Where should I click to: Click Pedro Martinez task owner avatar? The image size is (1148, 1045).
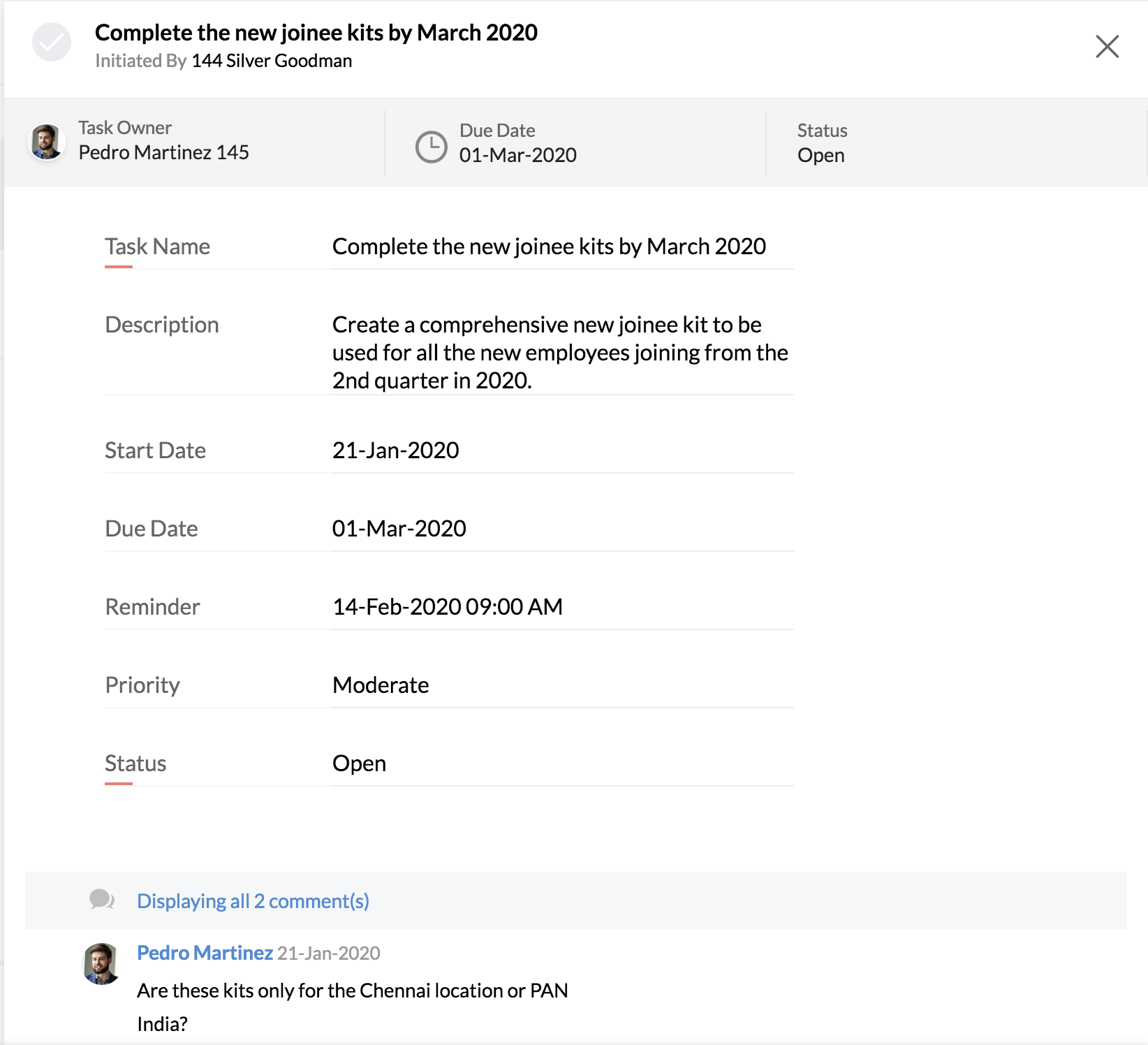click(47, 142)
